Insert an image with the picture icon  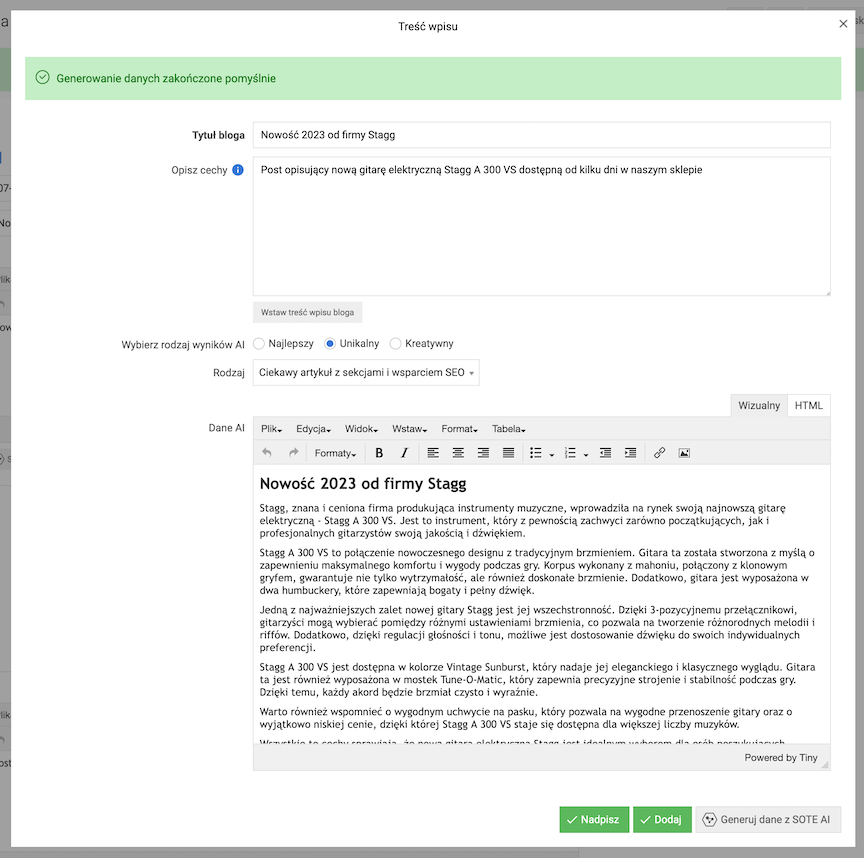pyautogui.click(x=684, y=453)
